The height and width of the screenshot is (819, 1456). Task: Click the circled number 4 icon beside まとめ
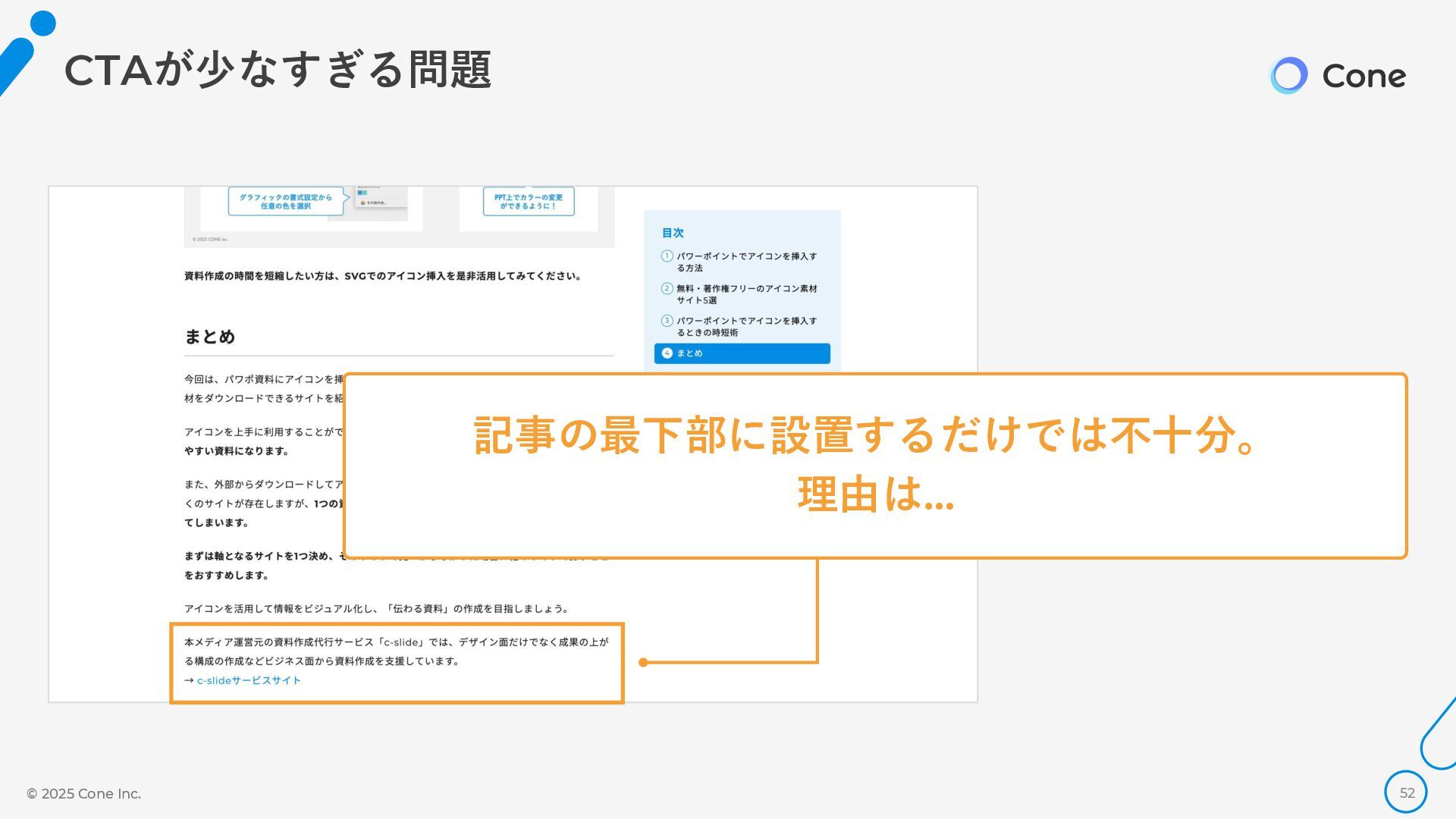667,353
